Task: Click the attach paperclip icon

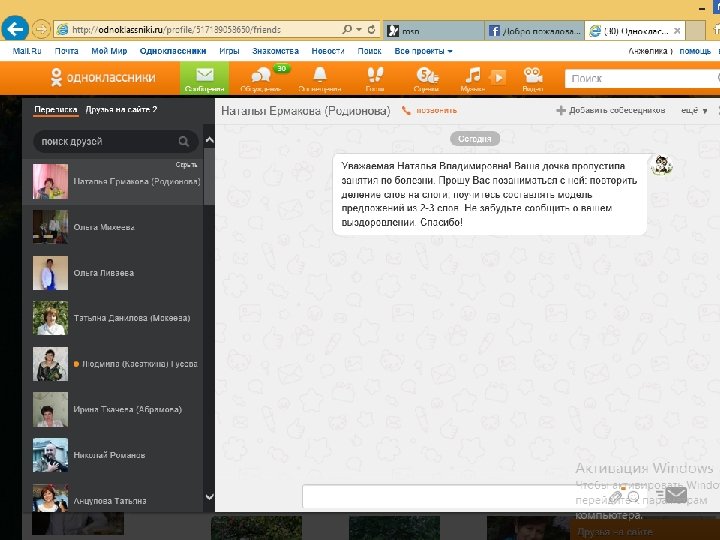Action: click(x=615, y=496)
